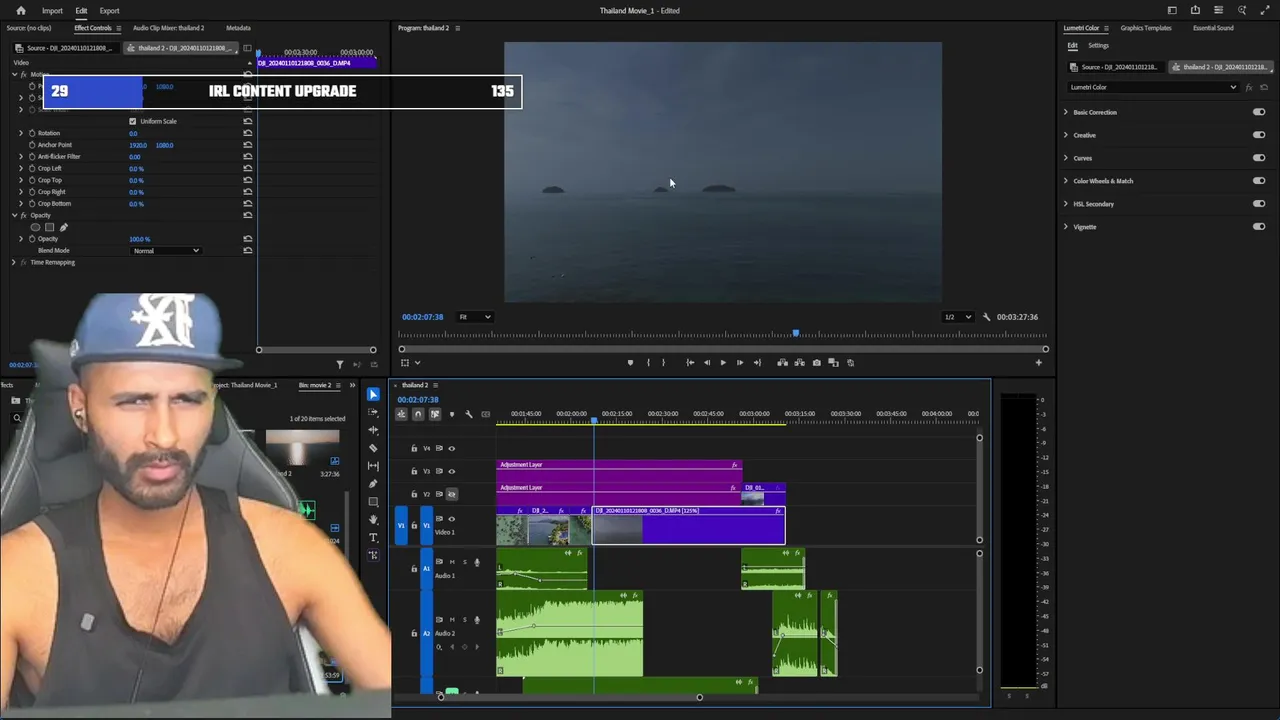Image resolution: width=1280 pixels, height=720 pixels.
Task: Go to Out point
Action: coord(757,363)
